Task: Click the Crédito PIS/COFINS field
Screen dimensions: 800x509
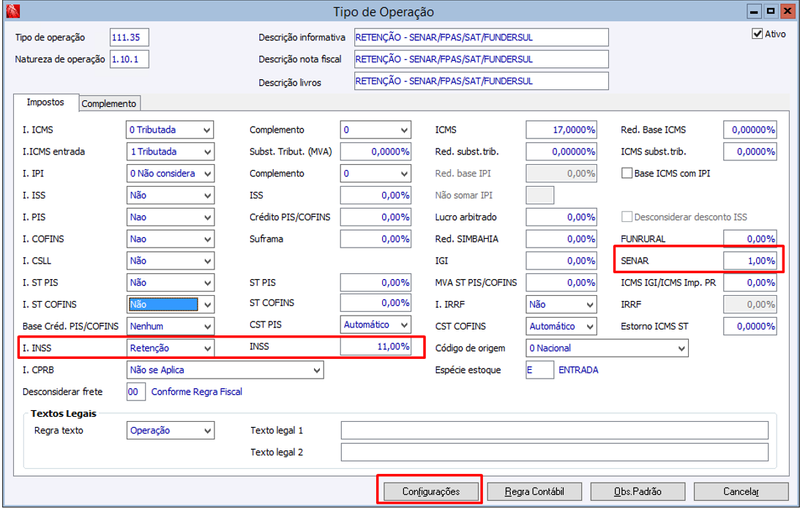Action: click(x=376, y=217)
